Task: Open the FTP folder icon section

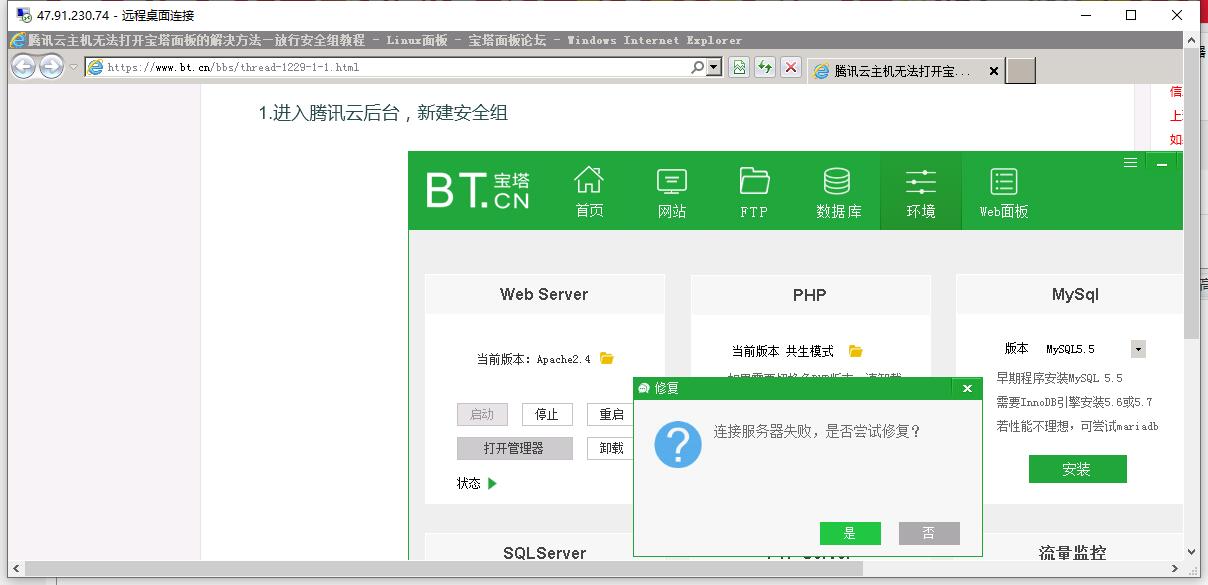Action: pyautogui.click(x=754, y=191)
